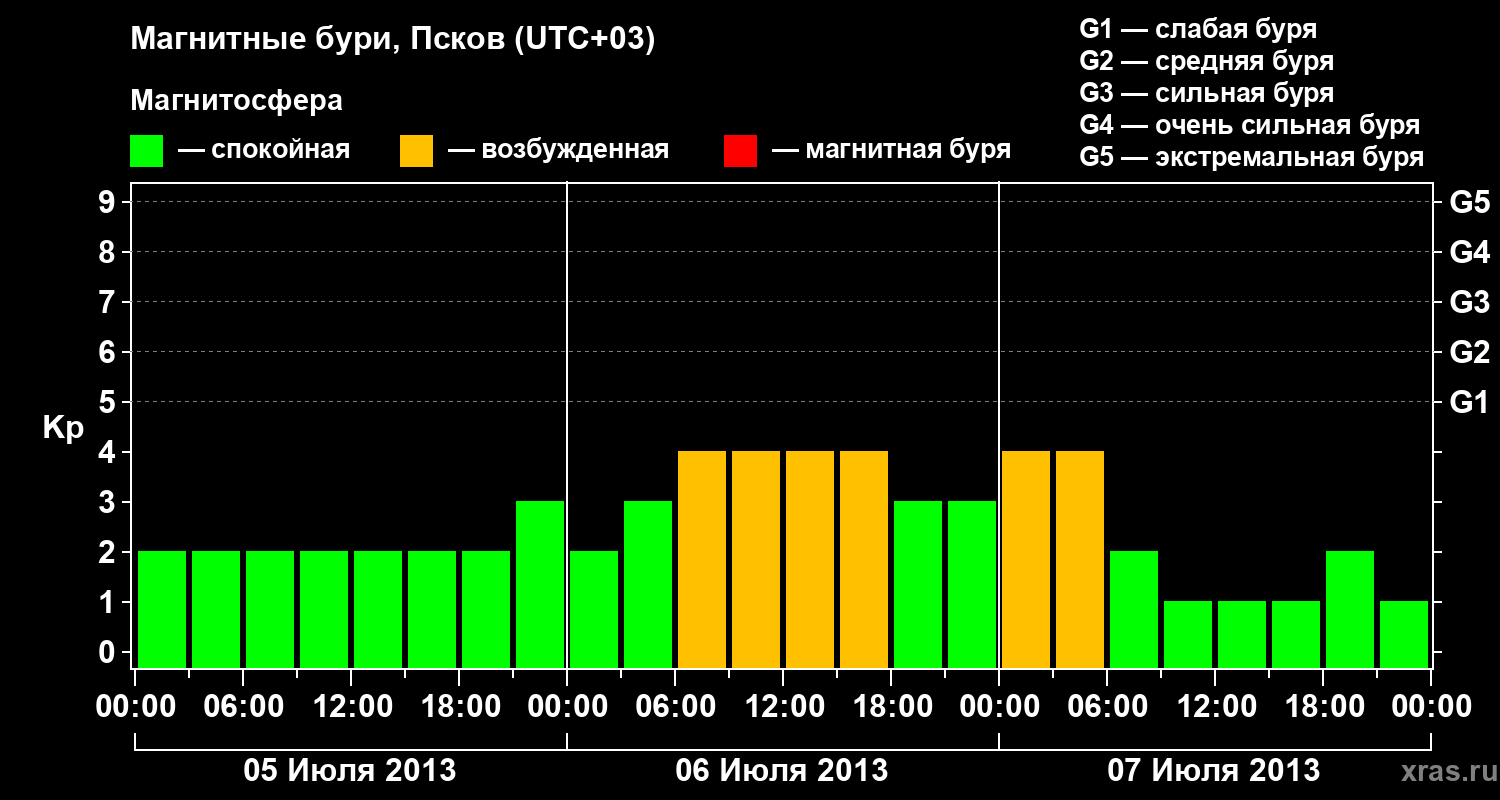1500x800 pixels.
Task: Select 06 Июля 12:00–15:00 orange bar
Action: [810, 559]
